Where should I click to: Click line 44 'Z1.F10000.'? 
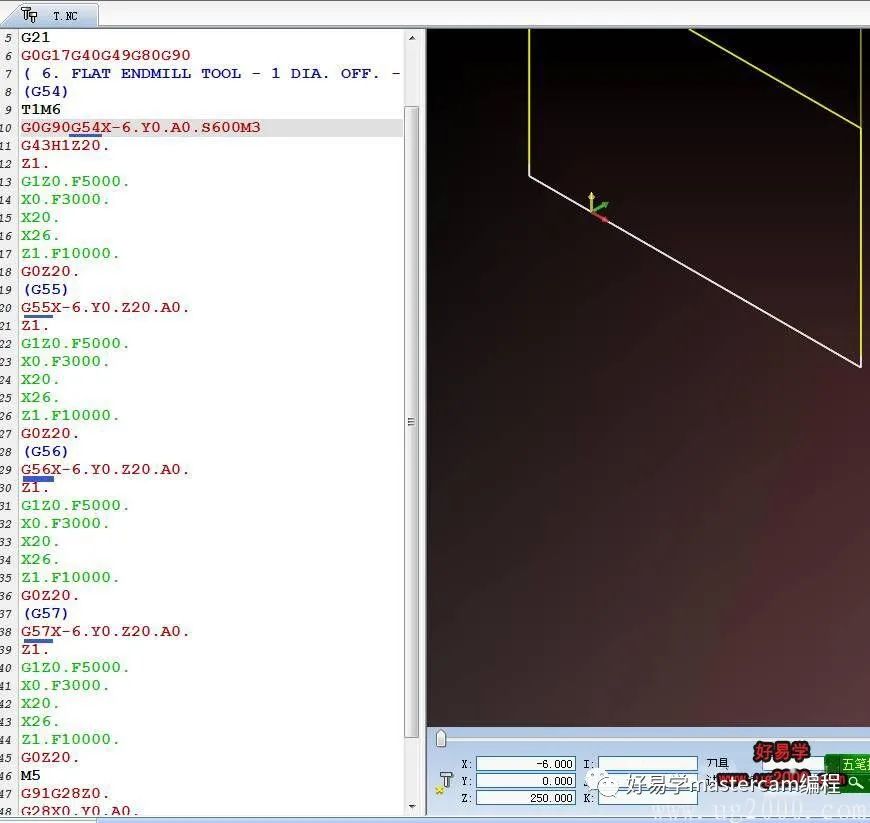pyautogui.click(x=70, y=739)
